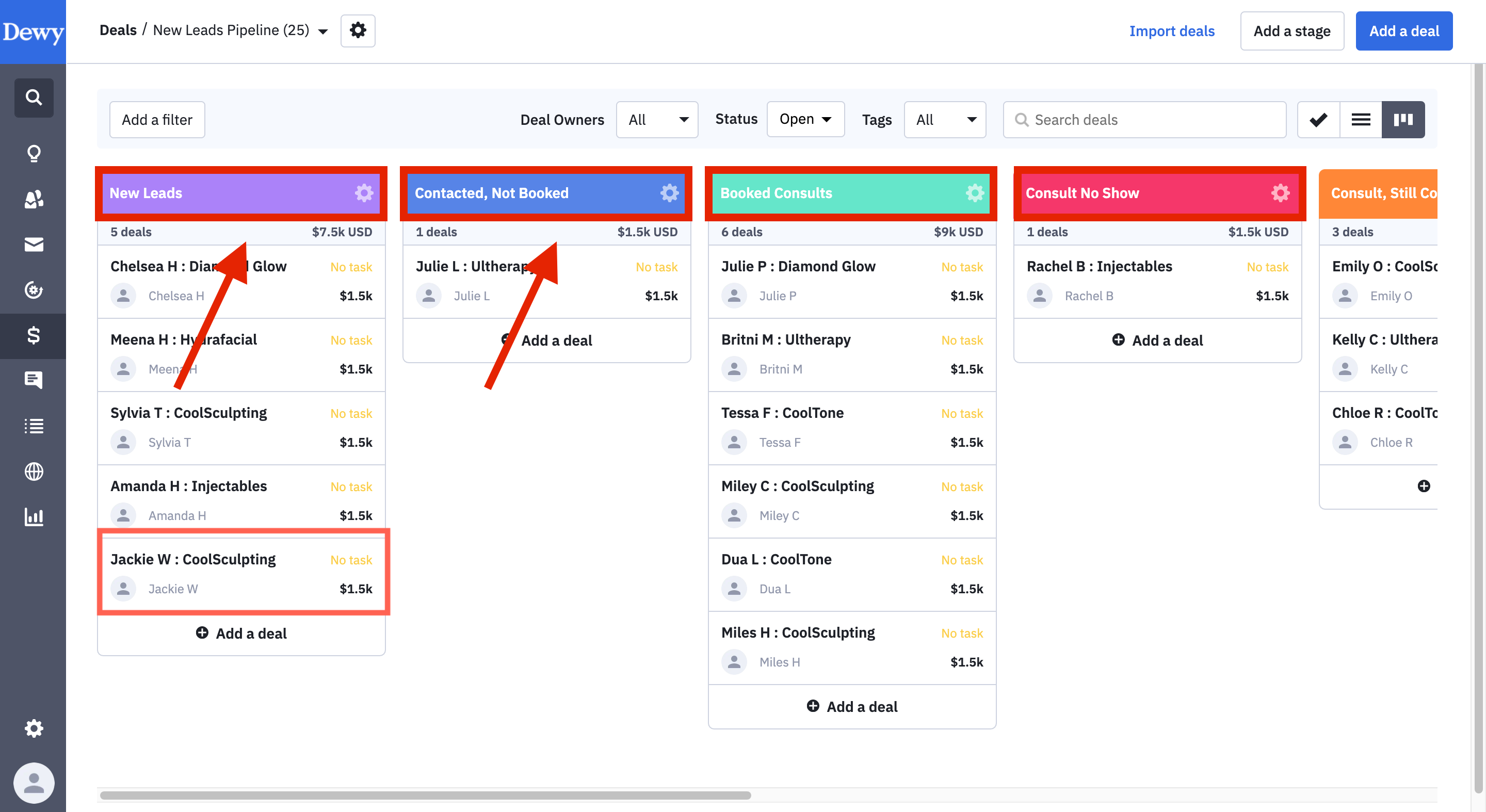This screenshot has height=812, width=1486.
Task: Open settings for the New Leads stage
Action: pos(364,193)
